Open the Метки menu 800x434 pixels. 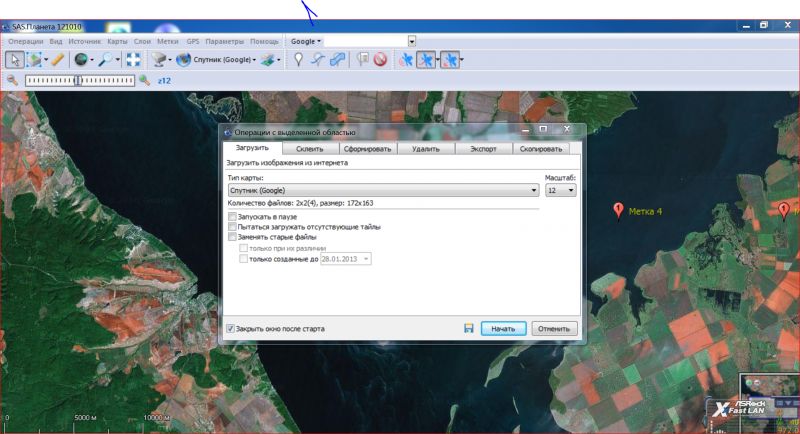pos(168,41)
